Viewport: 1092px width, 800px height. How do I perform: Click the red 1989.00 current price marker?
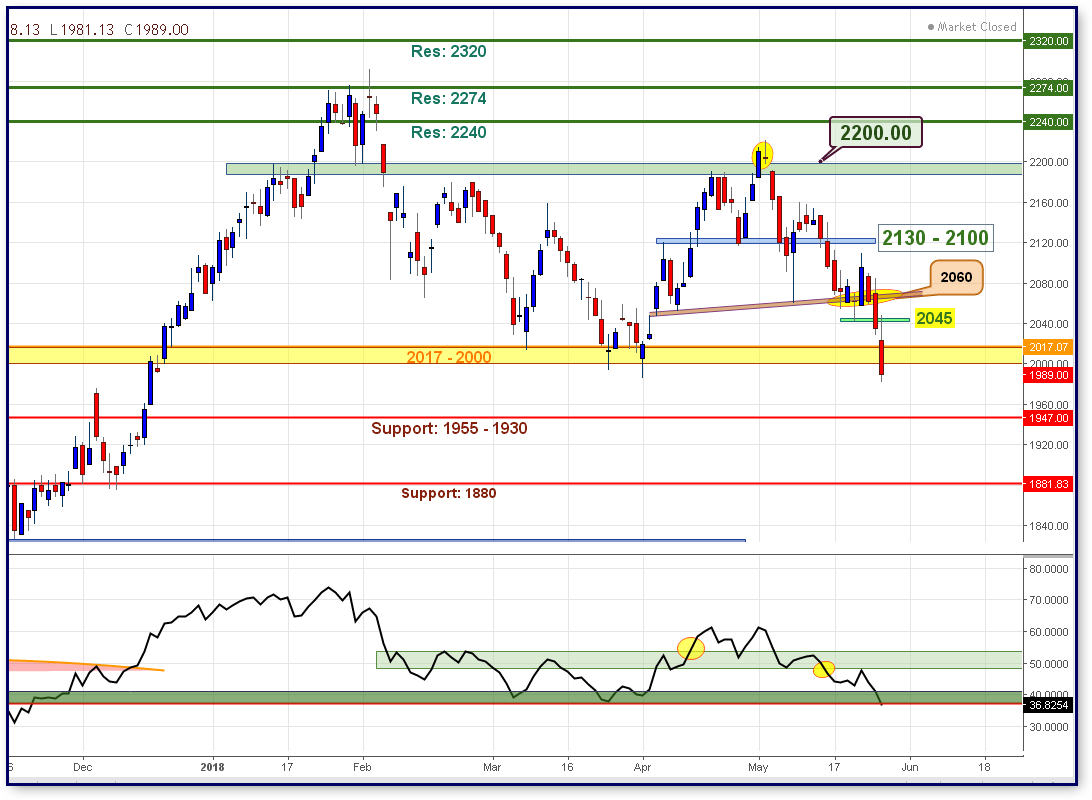coord(1046,375)
